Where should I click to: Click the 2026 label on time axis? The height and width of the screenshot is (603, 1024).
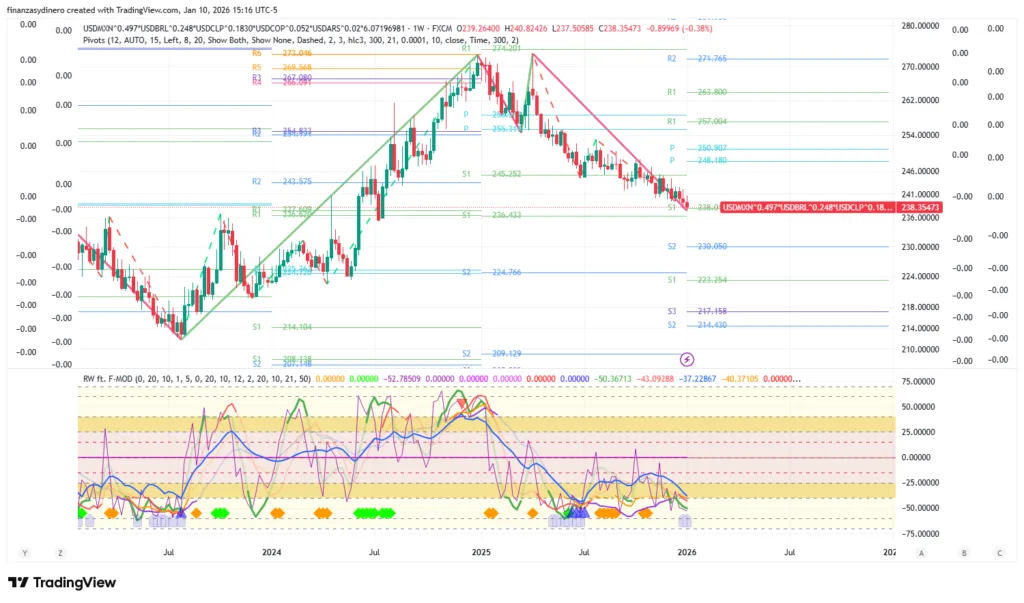(x=686, y=552)
